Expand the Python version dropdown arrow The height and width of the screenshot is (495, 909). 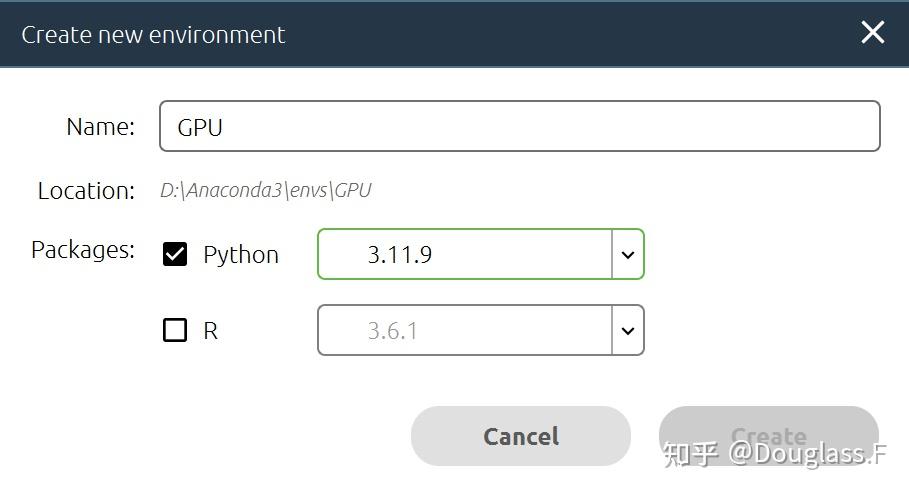(x=628, y=254)
